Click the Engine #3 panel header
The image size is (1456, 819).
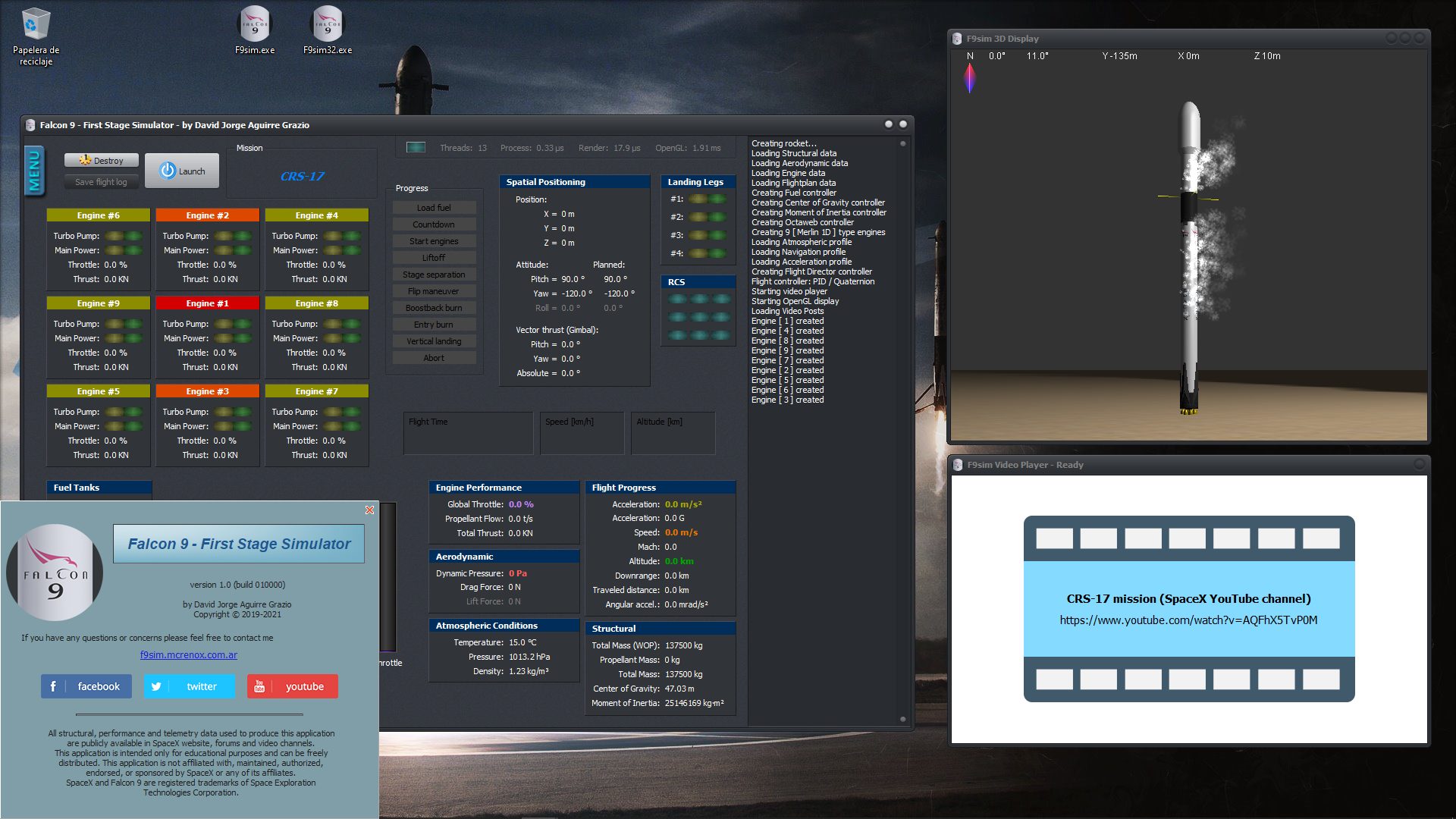point(208,391)
